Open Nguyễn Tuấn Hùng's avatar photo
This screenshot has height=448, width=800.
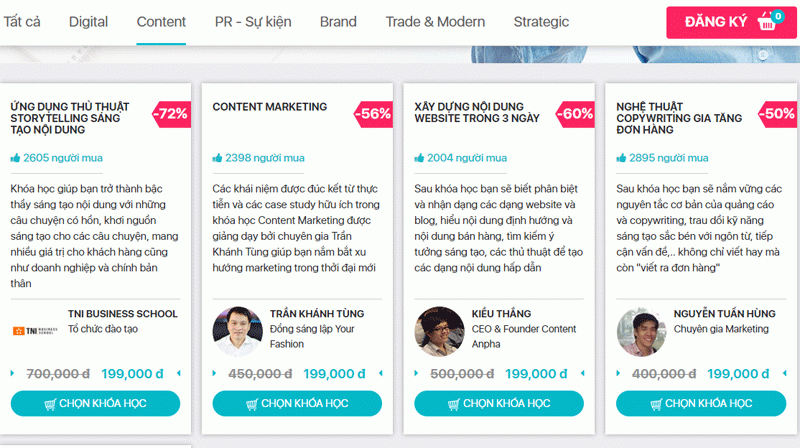coord(641,331)
